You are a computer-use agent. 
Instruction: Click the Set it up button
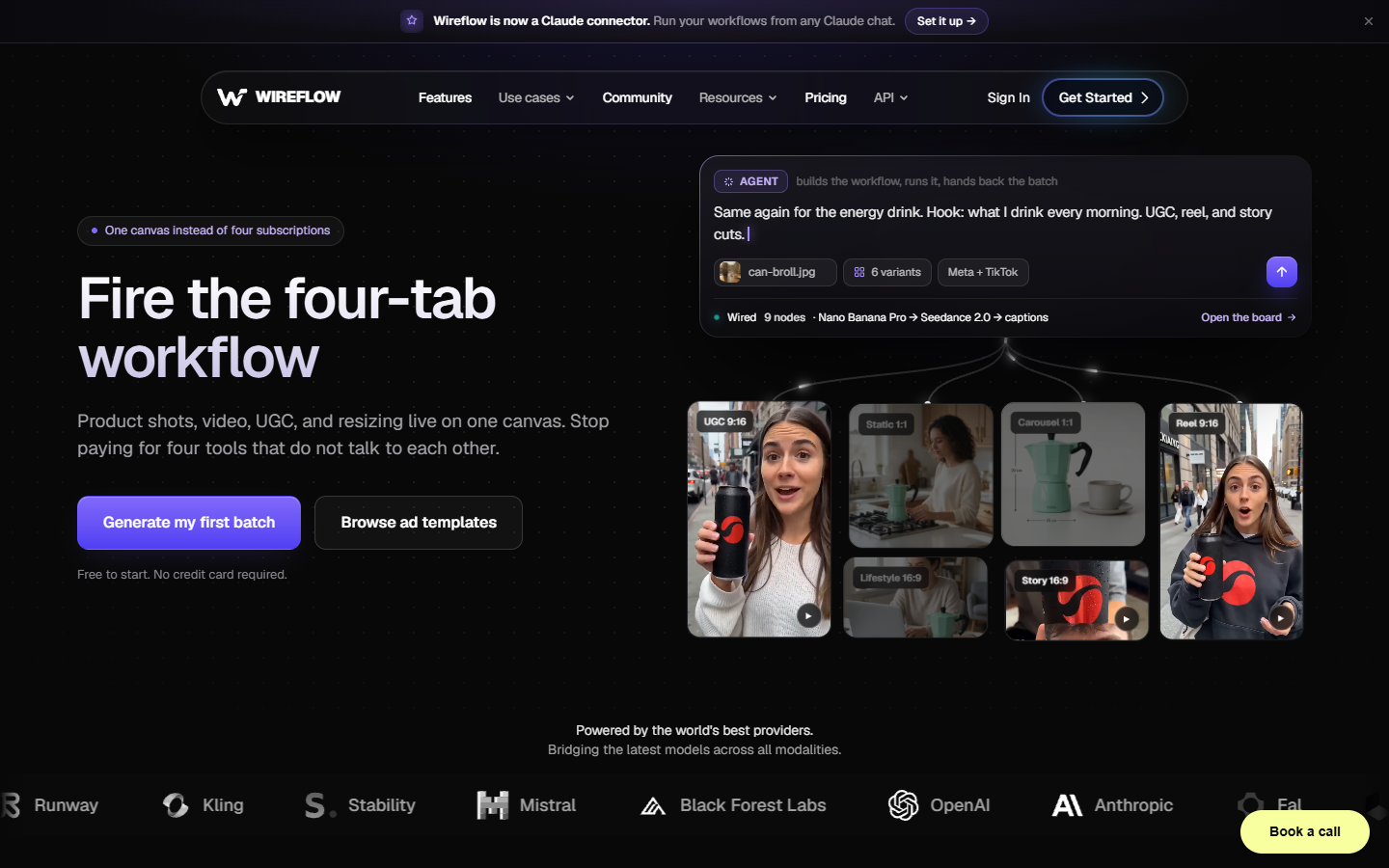[946, 21]
